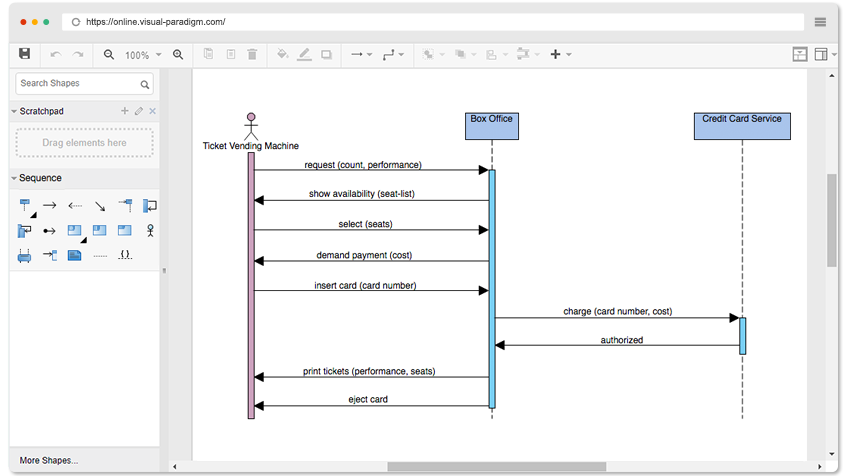Select the dark blue Note shape
Screen dimensions: 848x476
(x=75, y=255)
